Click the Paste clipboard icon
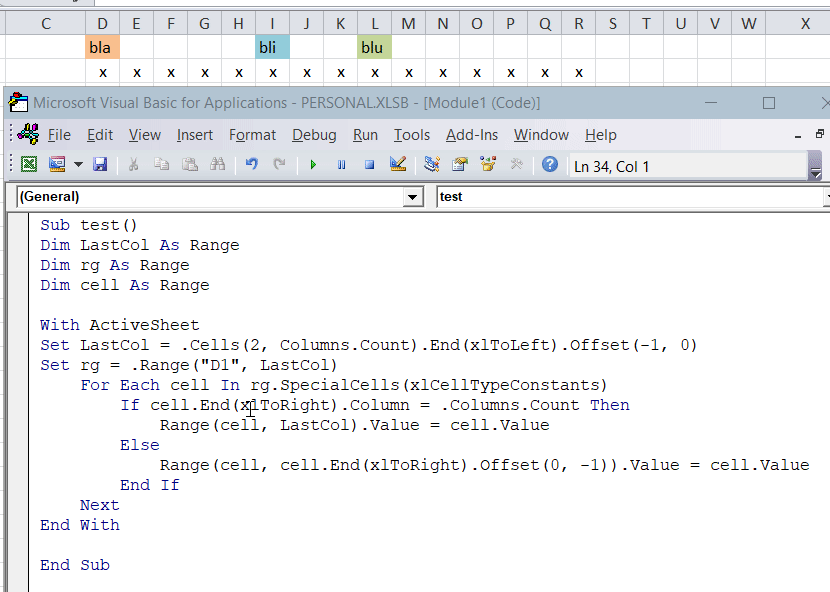The height and width of the screenshot is (592, 830). (190, 165)
